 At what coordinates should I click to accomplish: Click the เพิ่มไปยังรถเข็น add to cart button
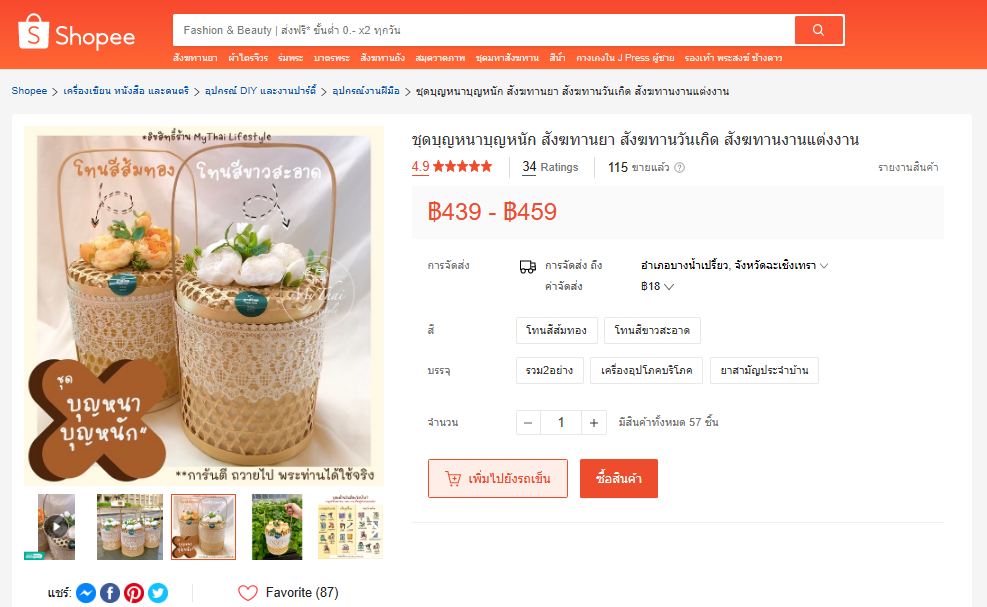pyautogui.click(x=498, y=479)
